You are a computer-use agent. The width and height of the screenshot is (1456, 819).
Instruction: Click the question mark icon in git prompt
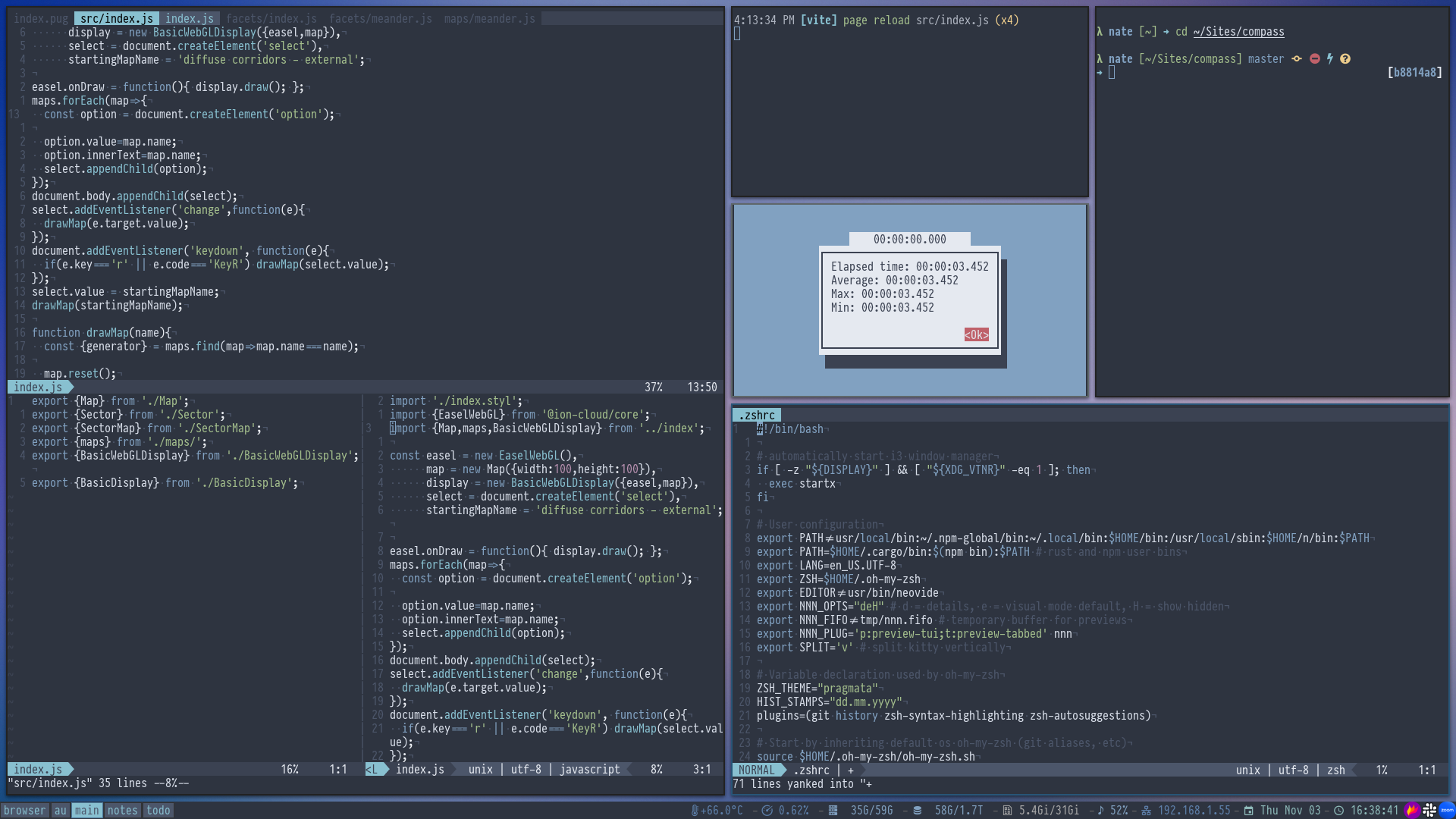[1346, 59]
